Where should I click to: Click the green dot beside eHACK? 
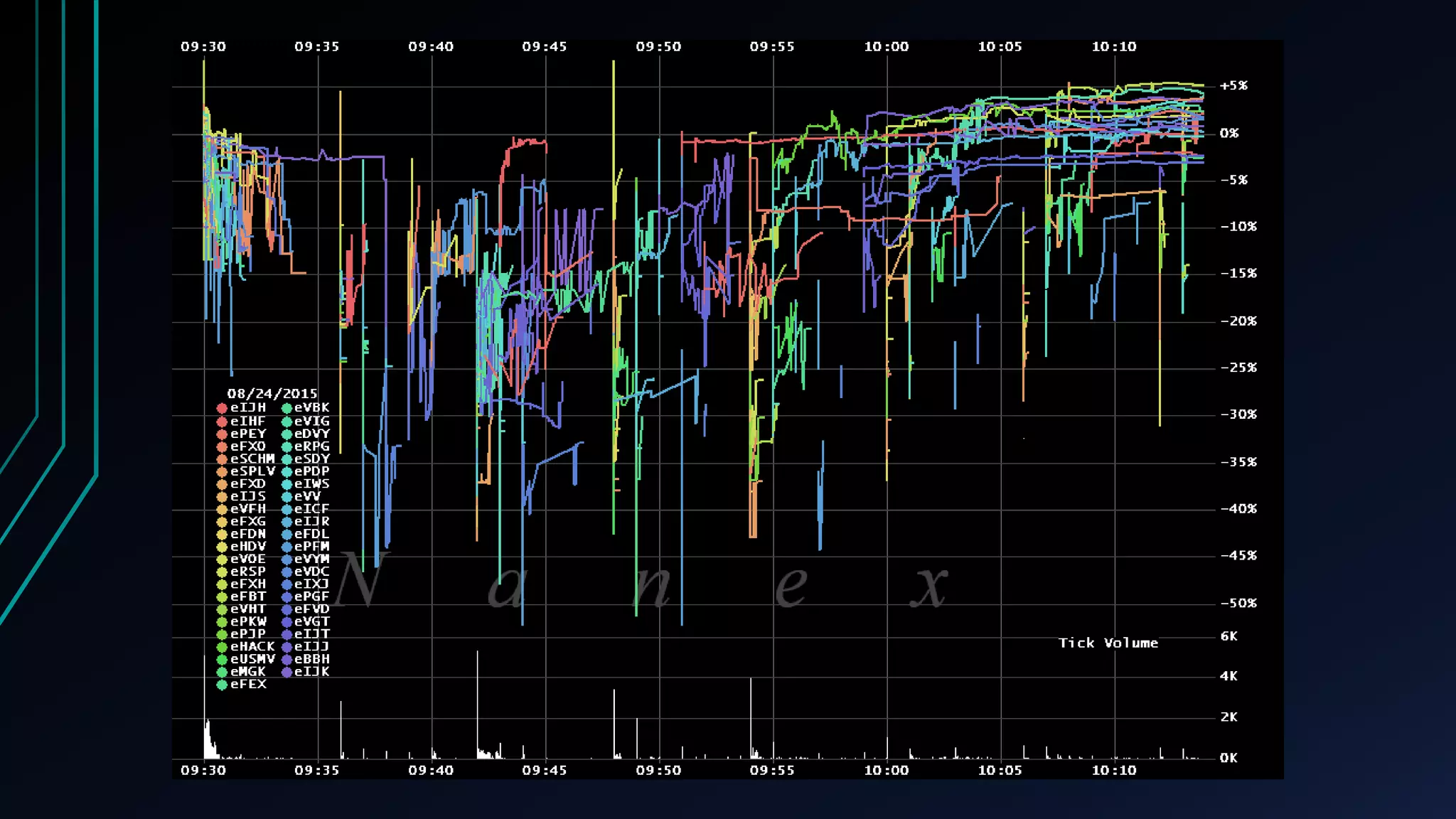click(x=222, y=647)
